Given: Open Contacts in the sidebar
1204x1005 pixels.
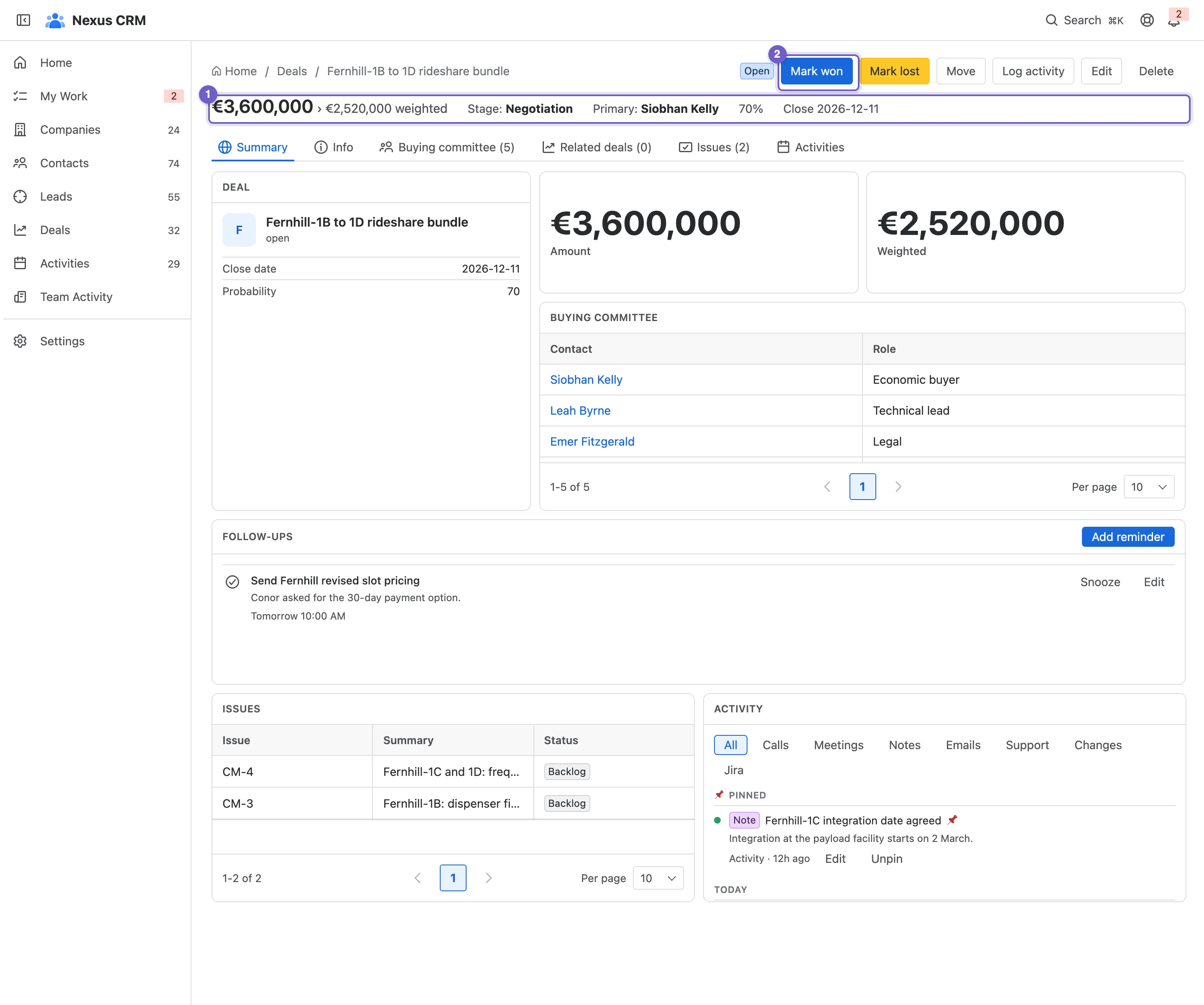Looking at the screenshot, I should [x=96, y=163].
